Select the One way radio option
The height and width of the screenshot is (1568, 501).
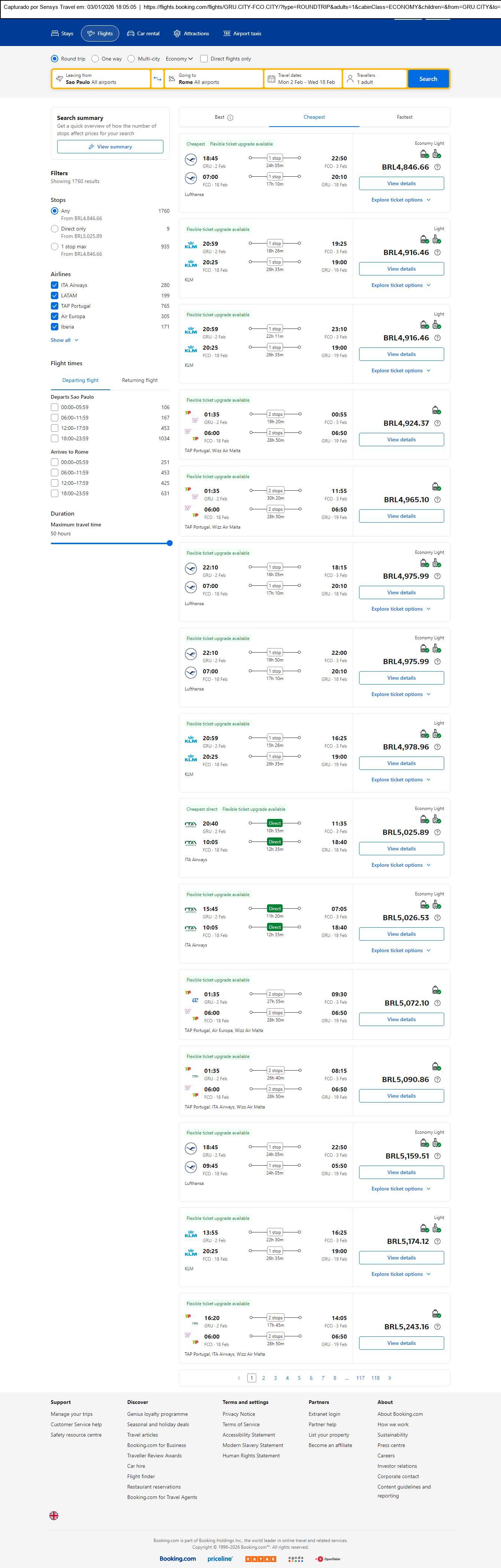[x=95, y=59]
